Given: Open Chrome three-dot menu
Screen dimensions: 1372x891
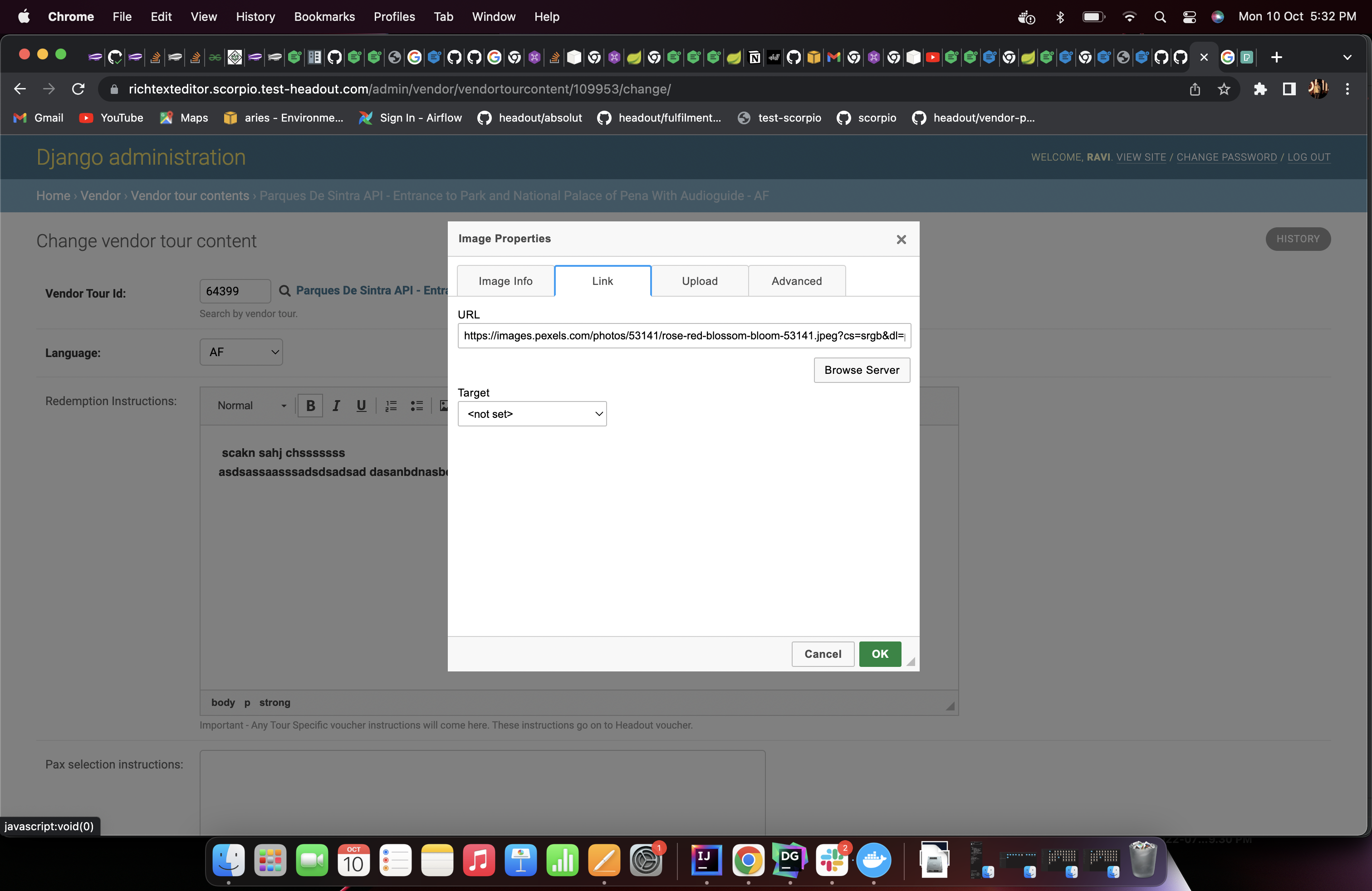Looking at the screenshot, I should tap(1347, 89).
